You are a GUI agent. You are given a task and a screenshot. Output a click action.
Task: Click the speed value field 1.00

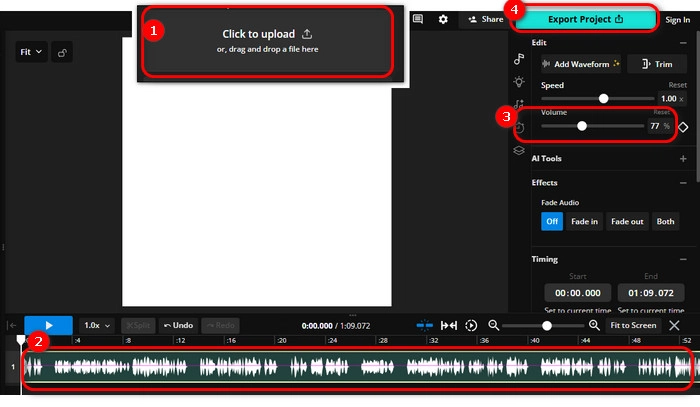click(671, 99)
